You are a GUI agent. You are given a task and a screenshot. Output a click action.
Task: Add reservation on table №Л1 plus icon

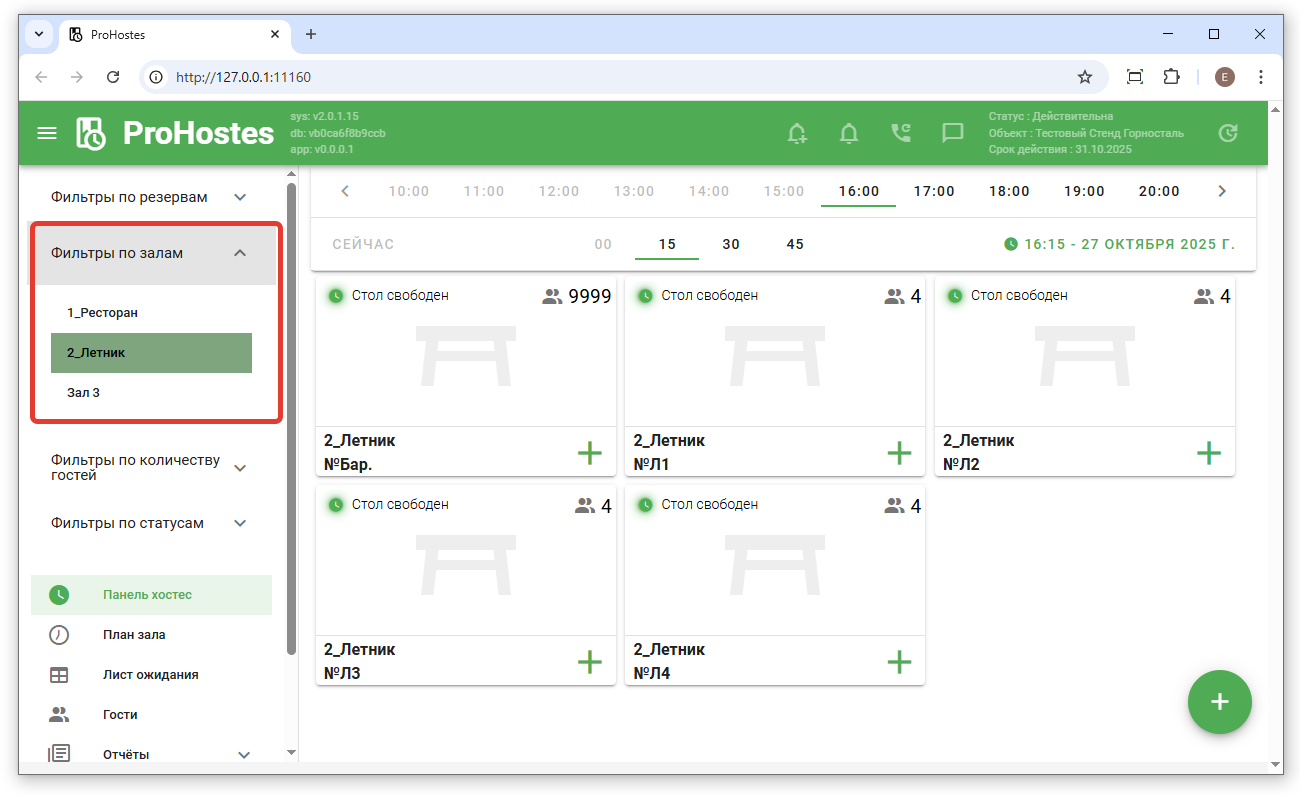tap(899, 453)
